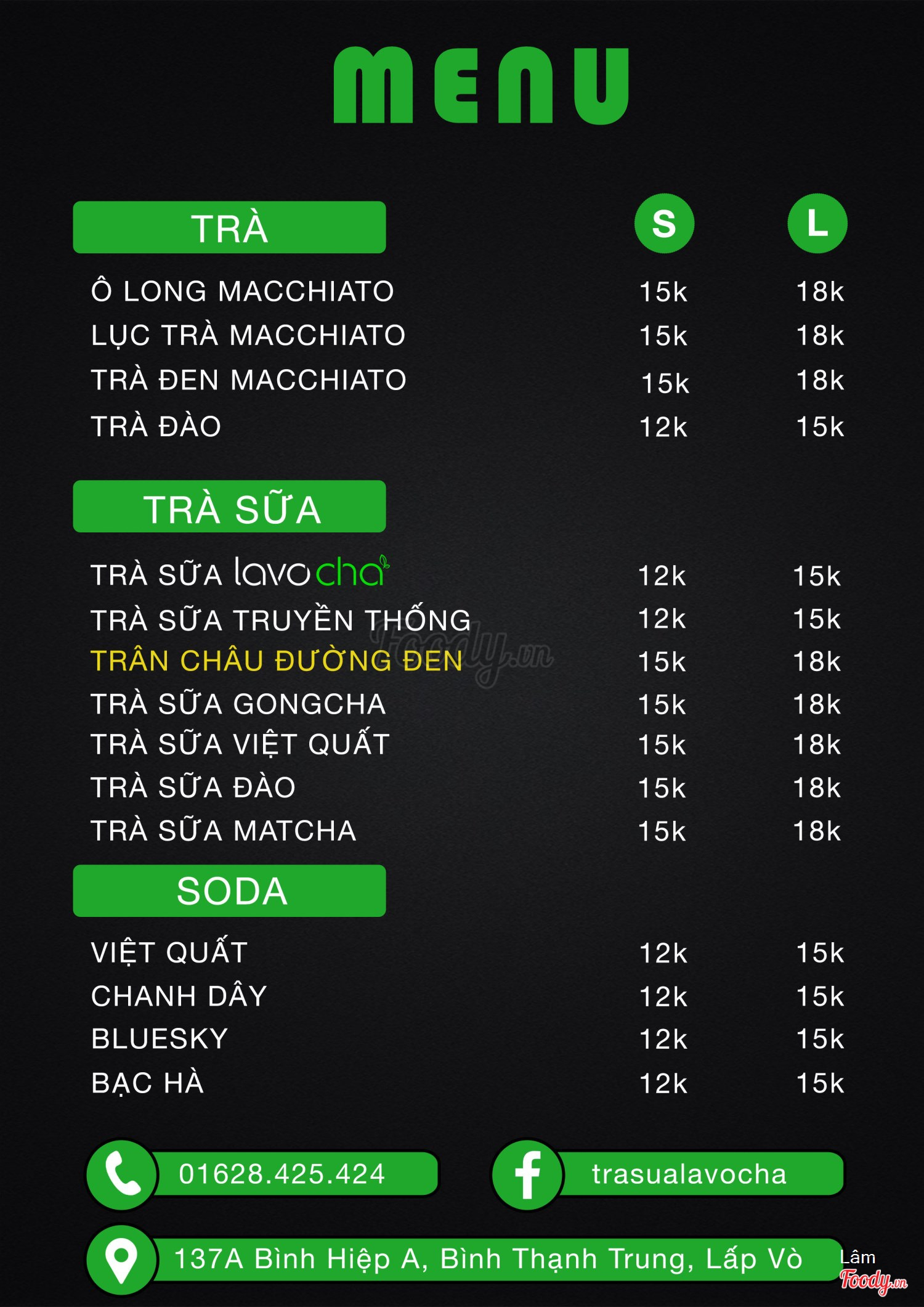Screen dimensions: 924x1307
Task: Click the green S size circle
Action: (664, 223)
